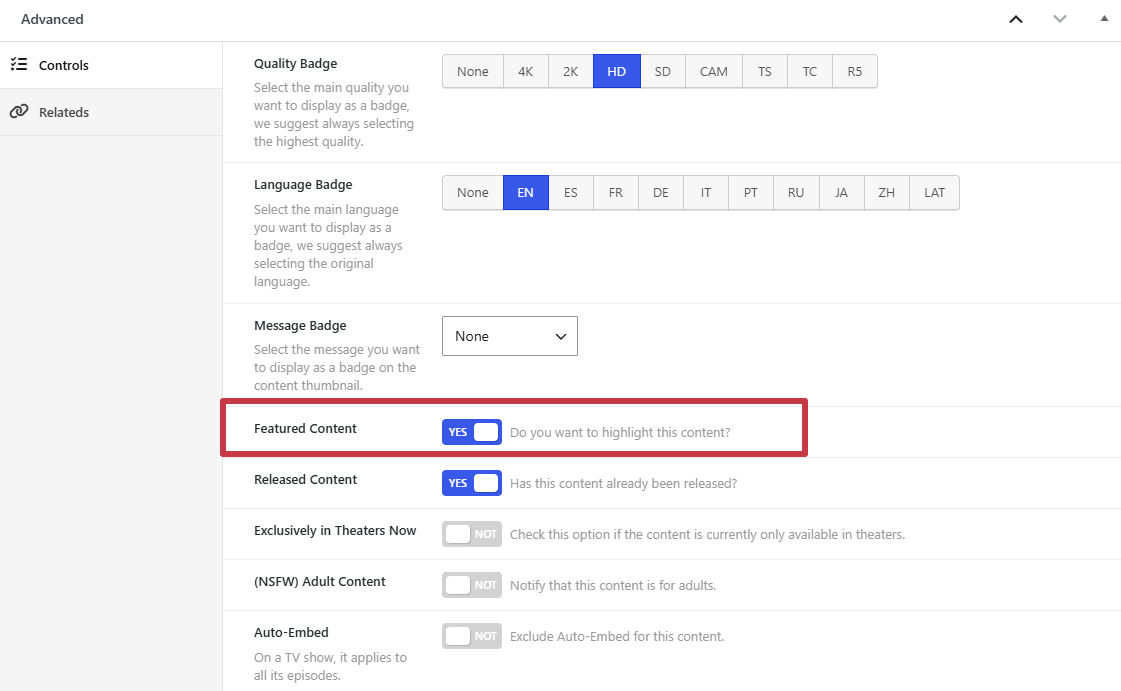Toggle the Released Content switch

tap(472, 483)
